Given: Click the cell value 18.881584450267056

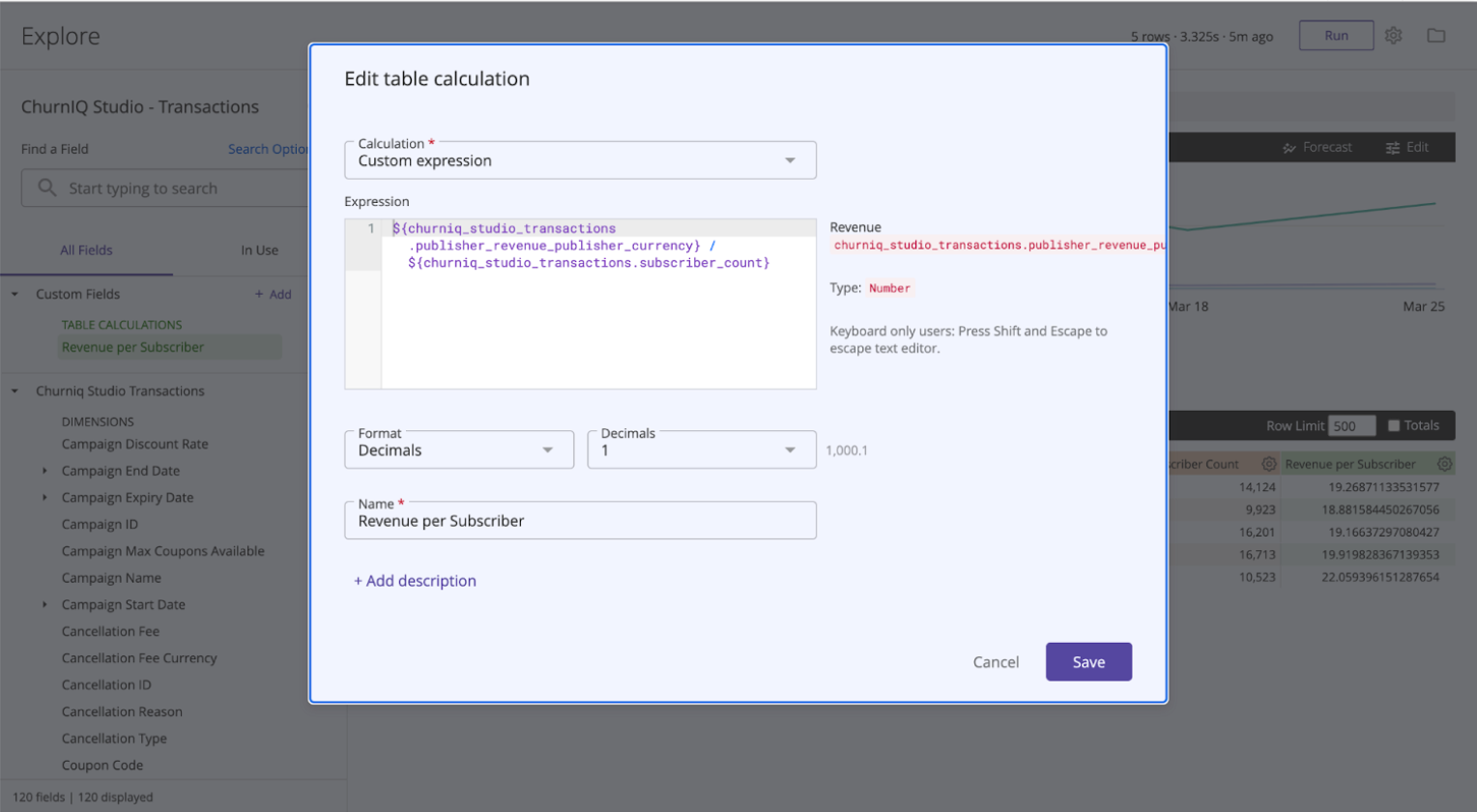Looking at the screenshot, I should tap(1380, 509).
